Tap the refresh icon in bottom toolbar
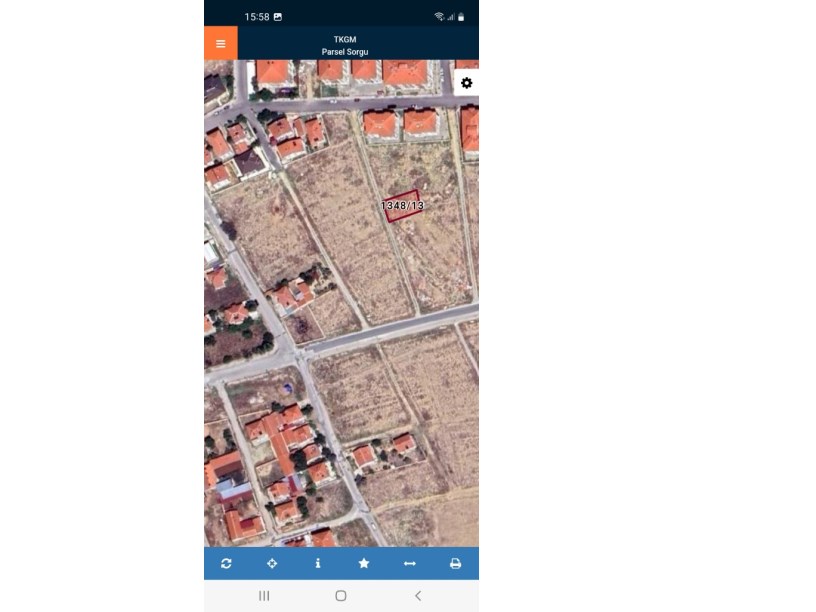Viewport: 816px width, 612px height. pyautogui.click(x=227, y=564)
